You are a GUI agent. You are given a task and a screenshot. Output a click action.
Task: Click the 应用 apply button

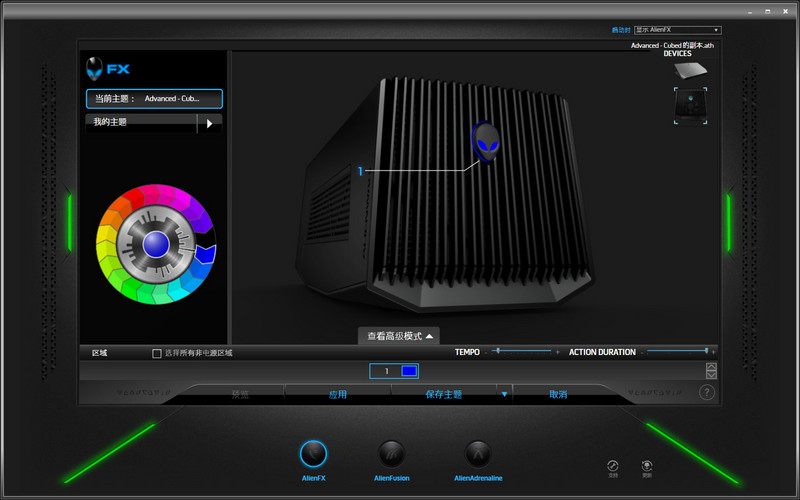[338, 395]
